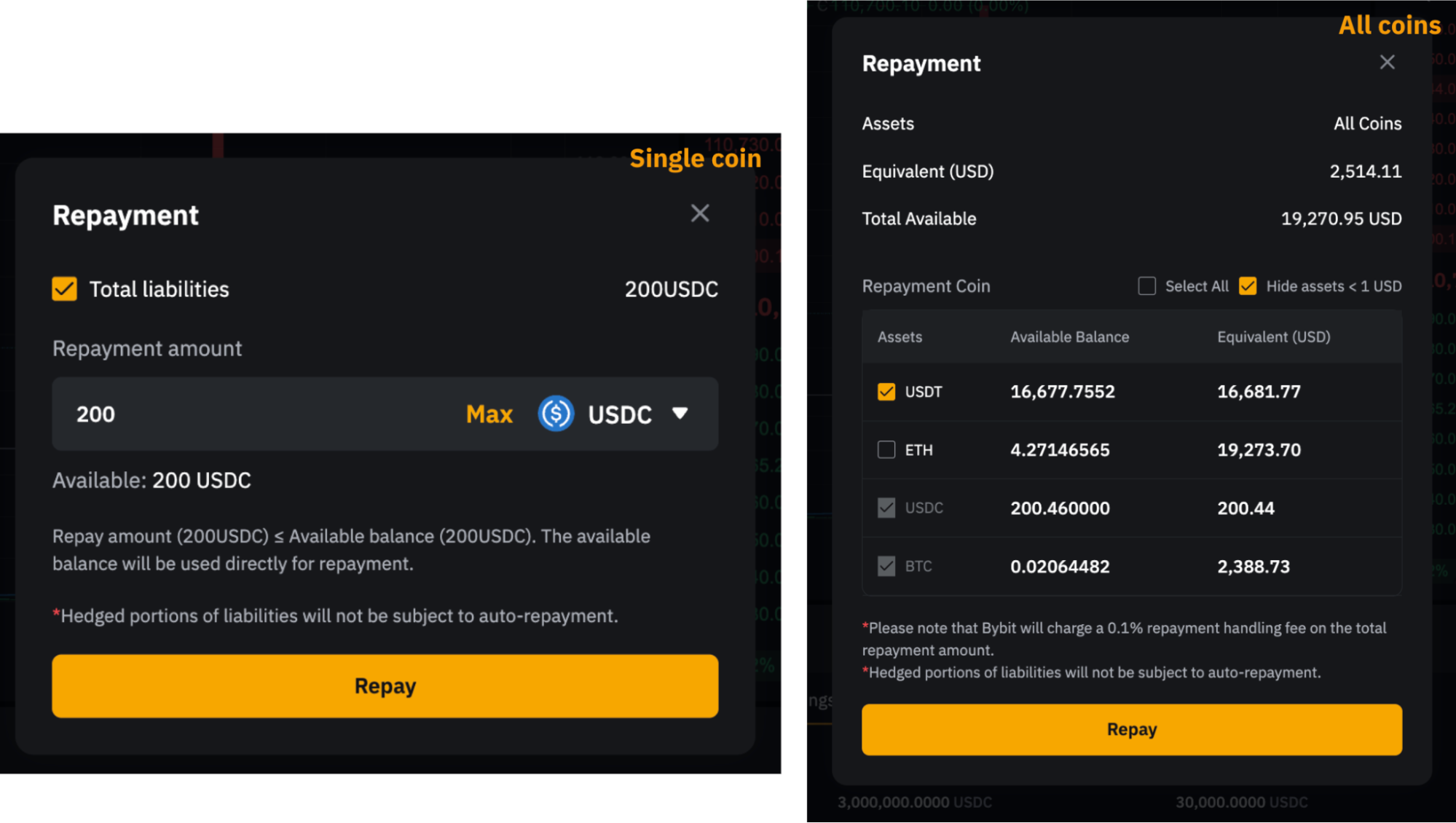Click the Assets column header in table
Screen dimensions: 1456x823
[900, 337]
